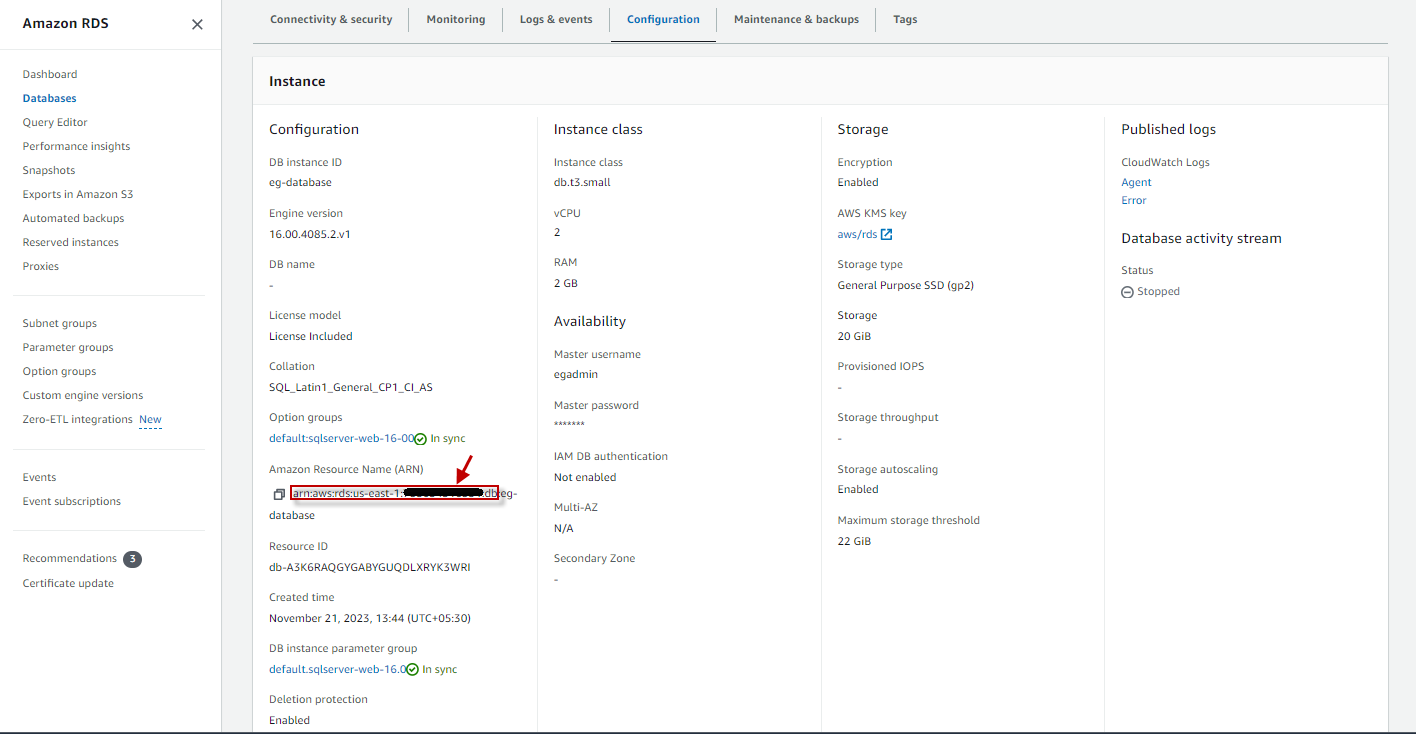This screenshot has height=734, width=1416.
Task: Open Exports in Amazon S3
Action: point(78,194)
